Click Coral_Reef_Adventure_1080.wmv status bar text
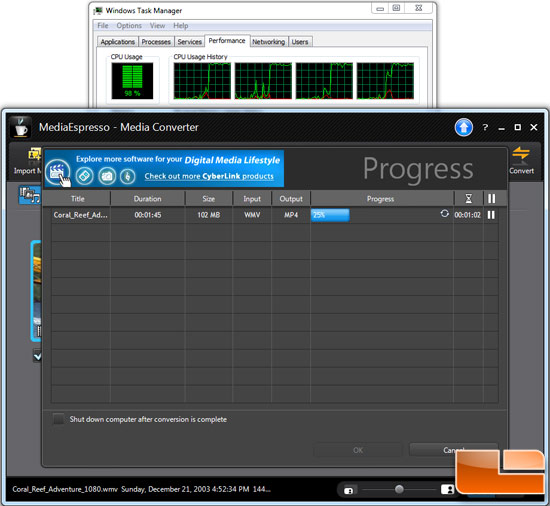The width and height of the screenshot is (550, 506). (65, 489)
